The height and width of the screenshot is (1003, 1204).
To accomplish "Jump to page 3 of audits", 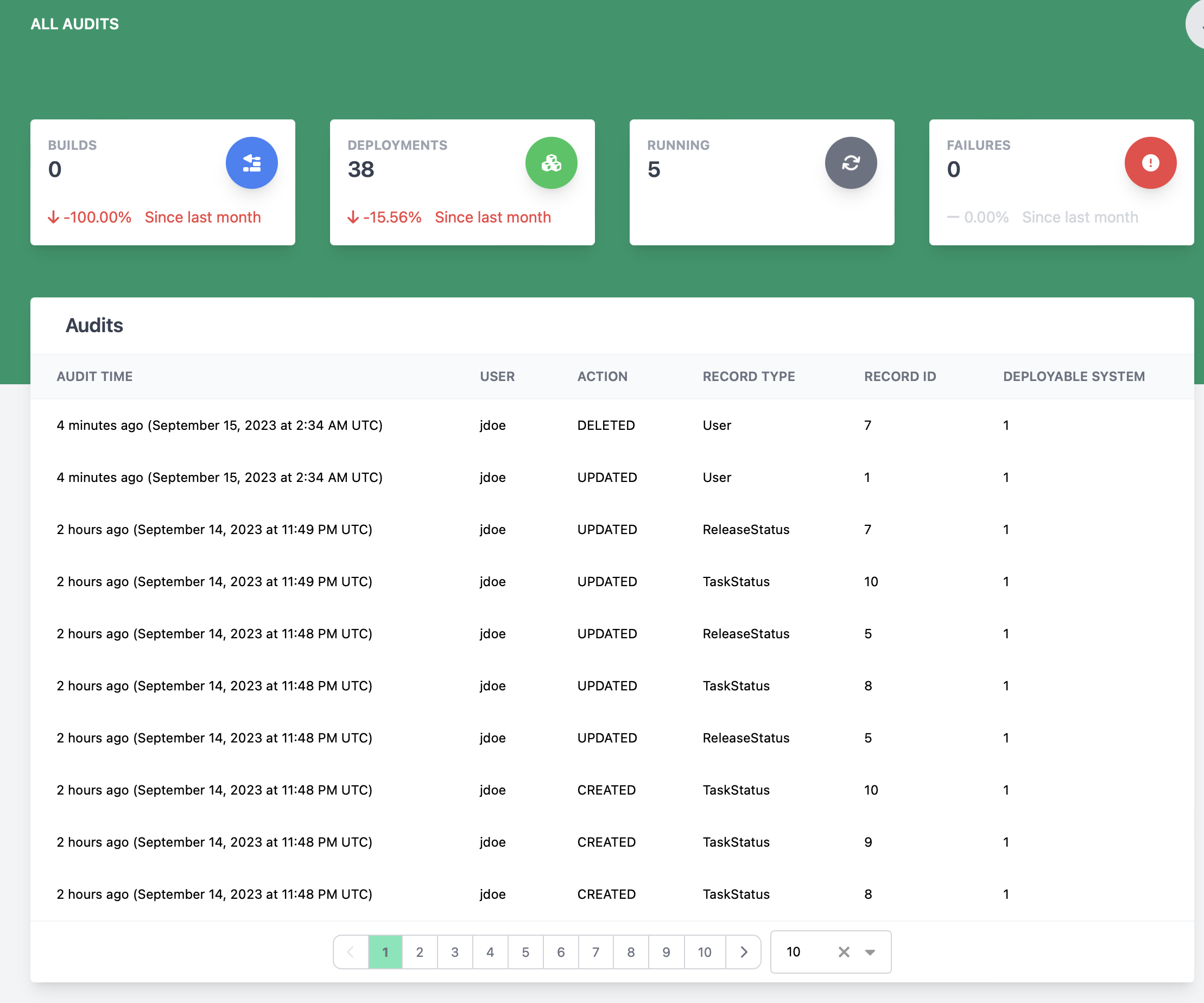I will 455,952.
